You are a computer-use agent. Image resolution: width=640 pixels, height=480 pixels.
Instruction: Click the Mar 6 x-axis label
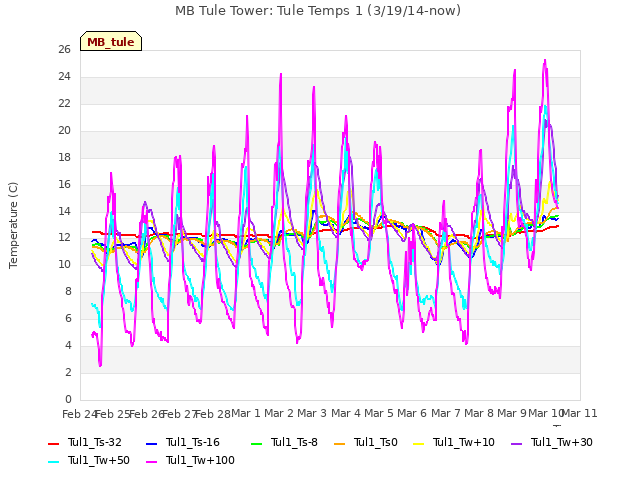[412, 413]
